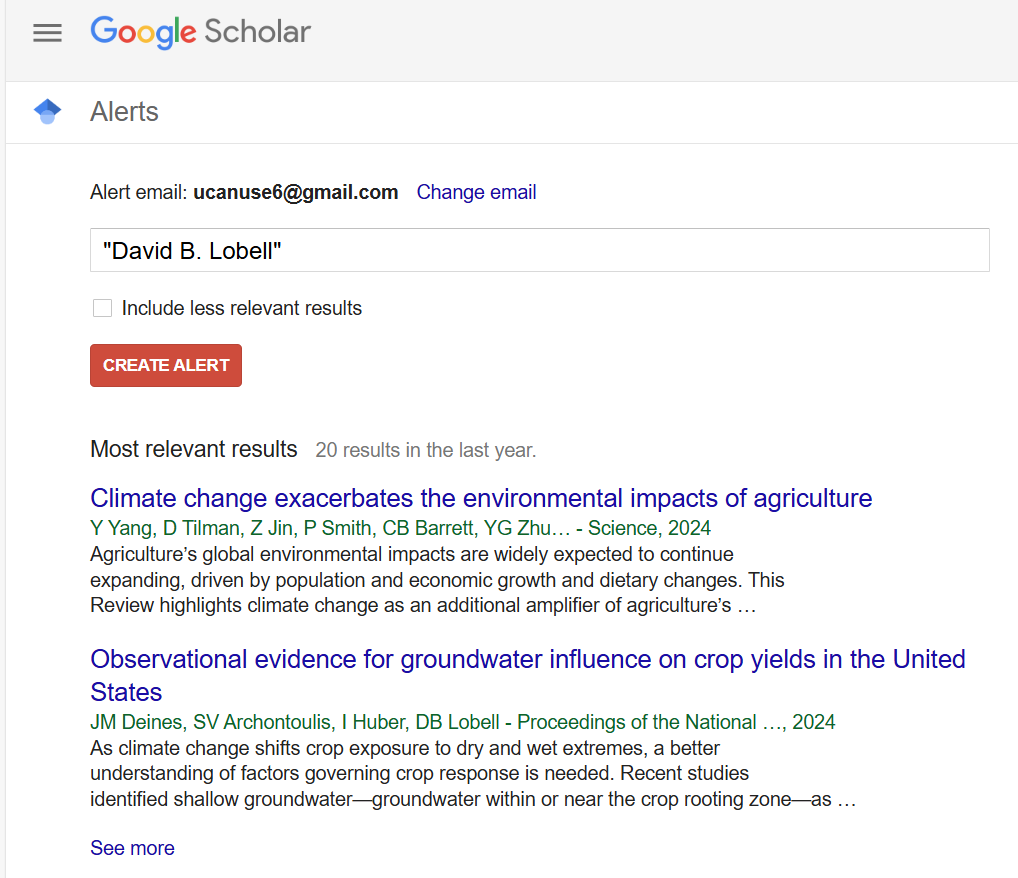Expand results with See more link
This screenshot has width=1018, height=878.
point(132,848)
